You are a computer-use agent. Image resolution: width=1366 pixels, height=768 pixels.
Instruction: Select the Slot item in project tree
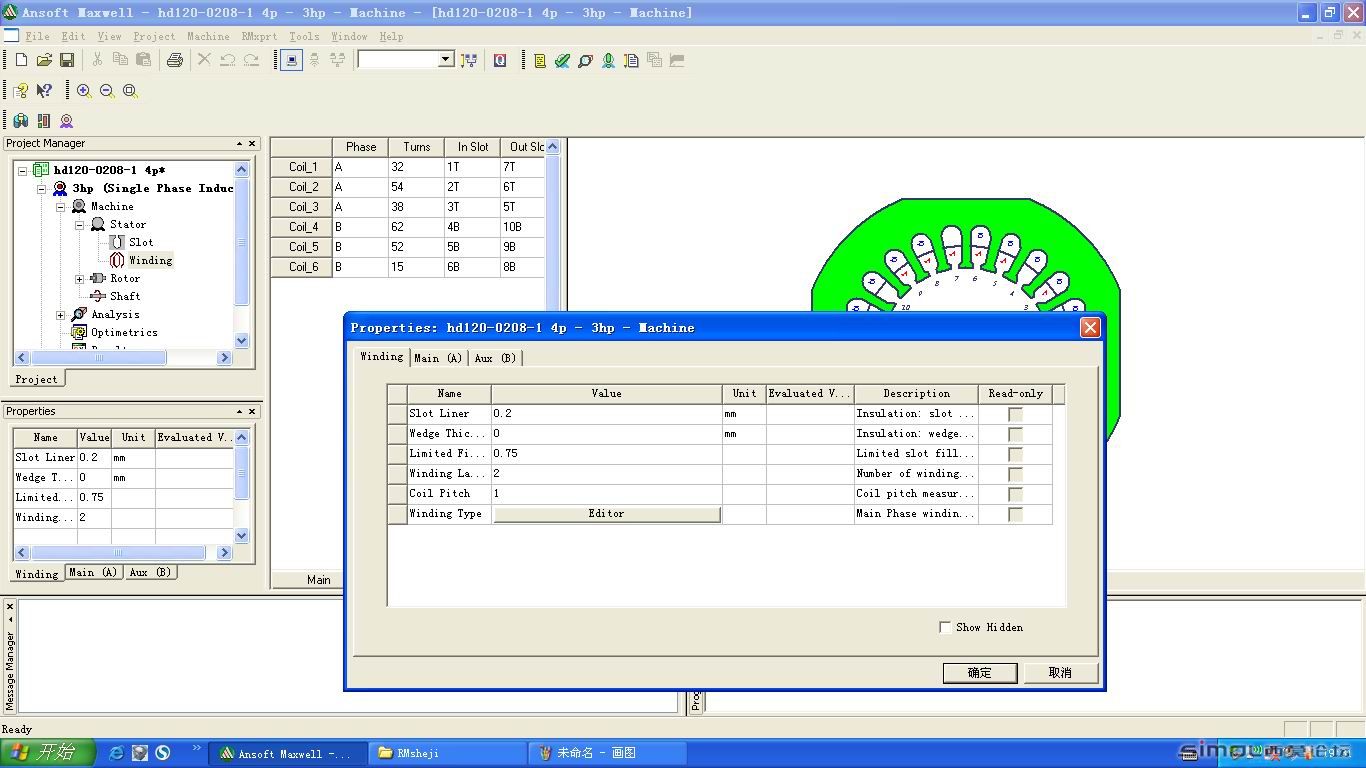coord(141,242)
